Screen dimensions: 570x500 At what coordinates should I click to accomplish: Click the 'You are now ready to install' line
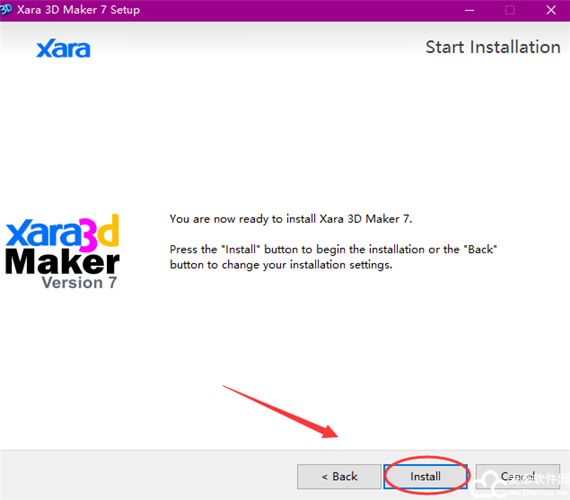(x=291, y=219)
